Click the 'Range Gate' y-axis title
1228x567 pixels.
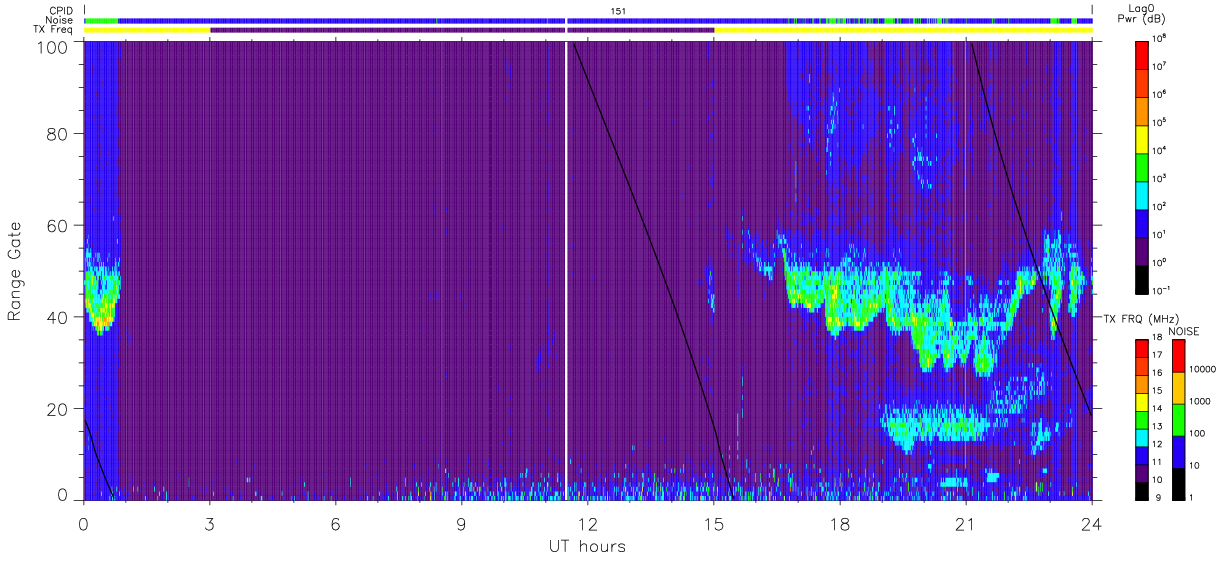[15, 272]
